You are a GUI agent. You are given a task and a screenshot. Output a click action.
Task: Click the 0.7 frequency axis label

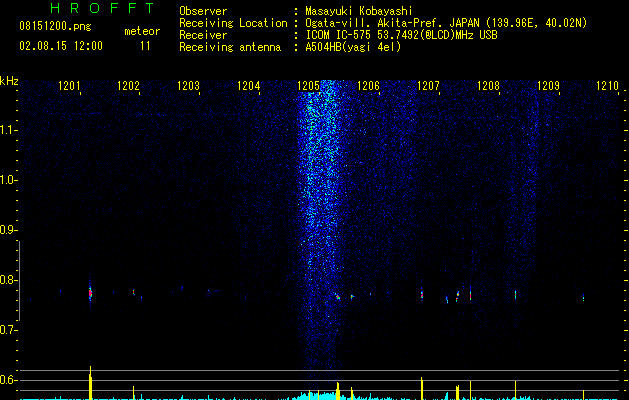coord(8,330)
